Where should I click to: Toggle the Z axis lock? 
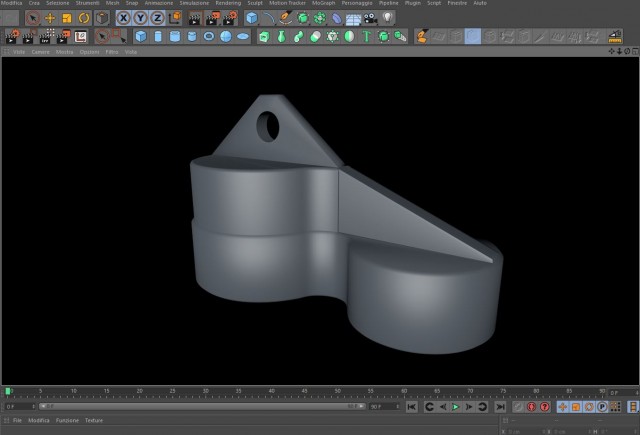[157, 18]
